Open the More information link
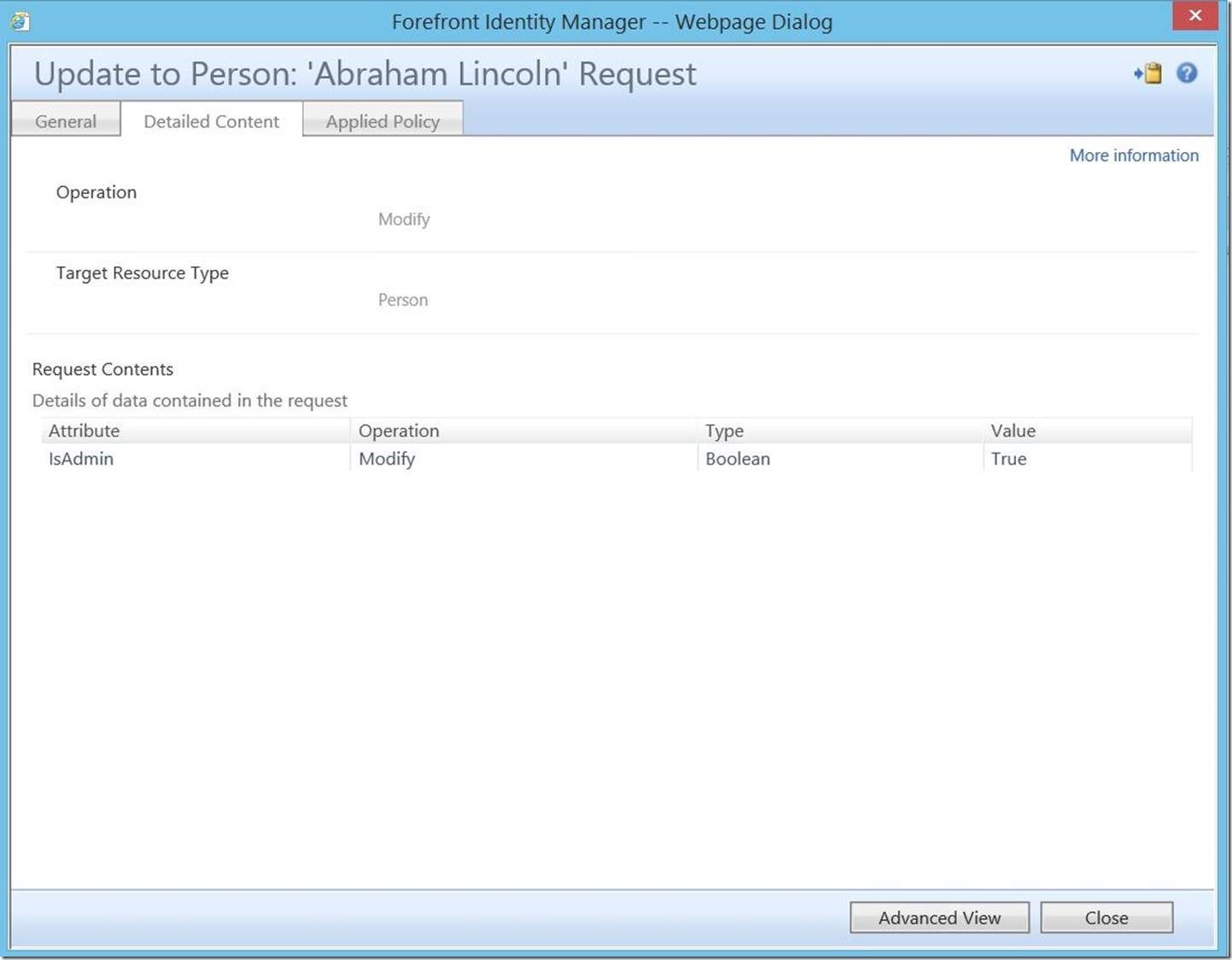 click(1134, 155)
